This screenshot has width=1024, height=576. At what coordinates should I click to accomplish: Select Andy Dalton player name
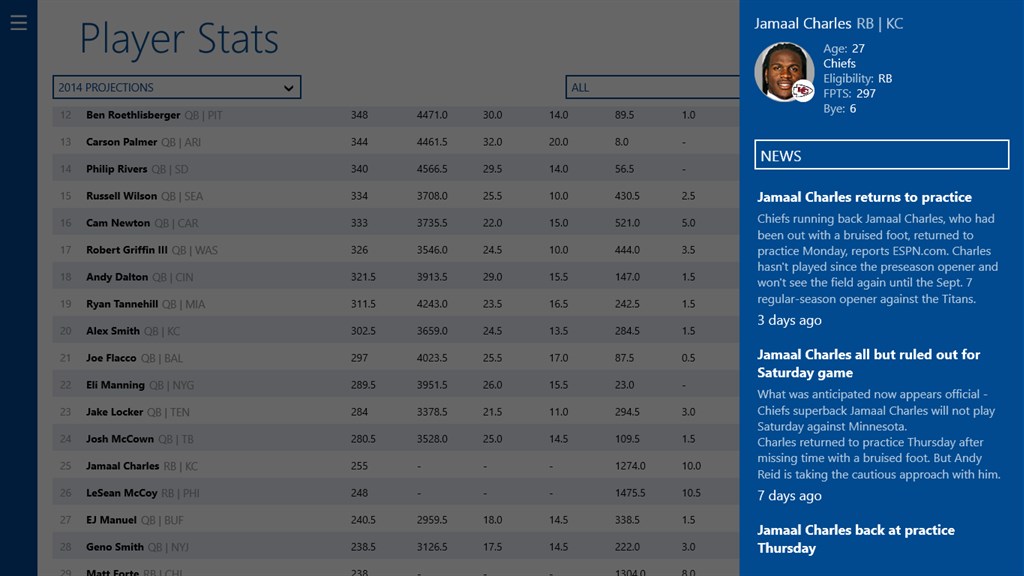[x=117, y=277]
